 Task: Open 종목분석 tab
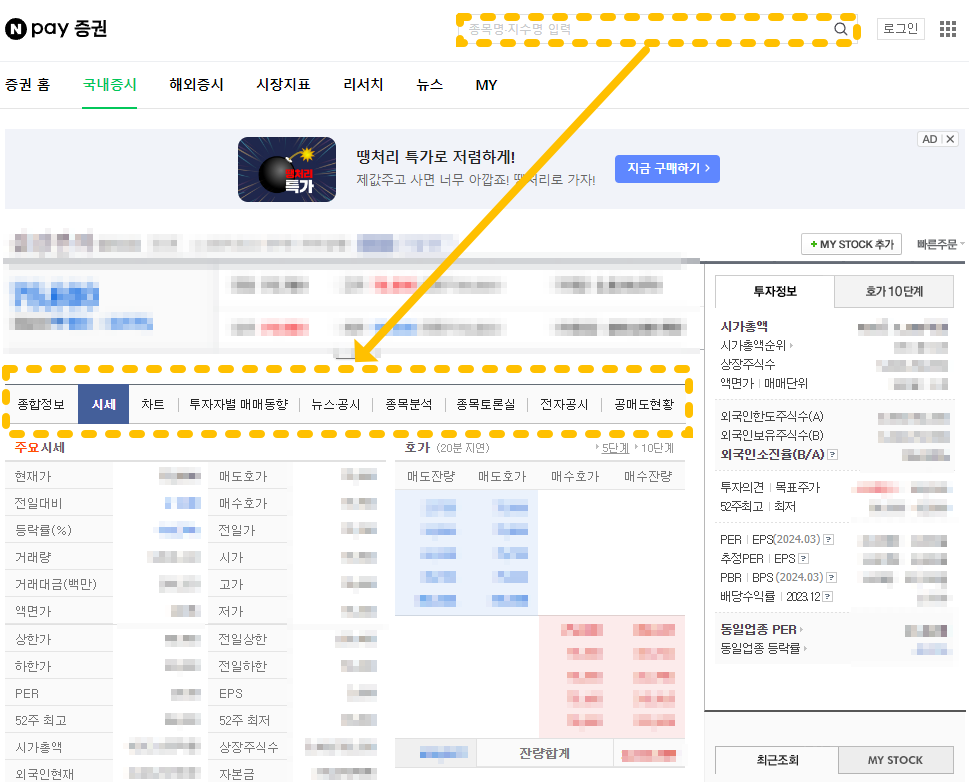pos(408,404)
